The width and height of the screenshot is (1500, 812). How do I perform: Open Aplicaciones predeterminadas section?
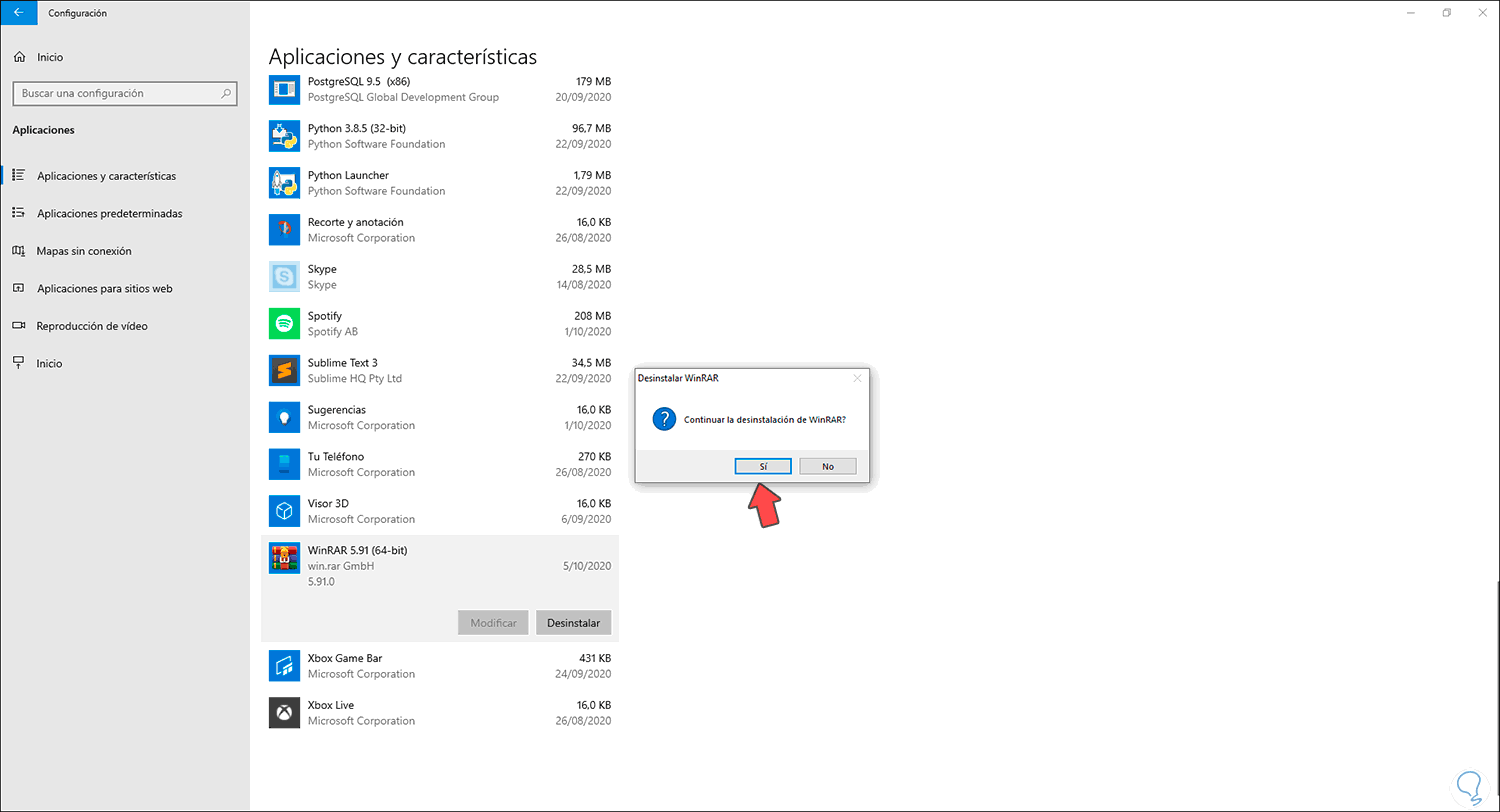[109, 213]
